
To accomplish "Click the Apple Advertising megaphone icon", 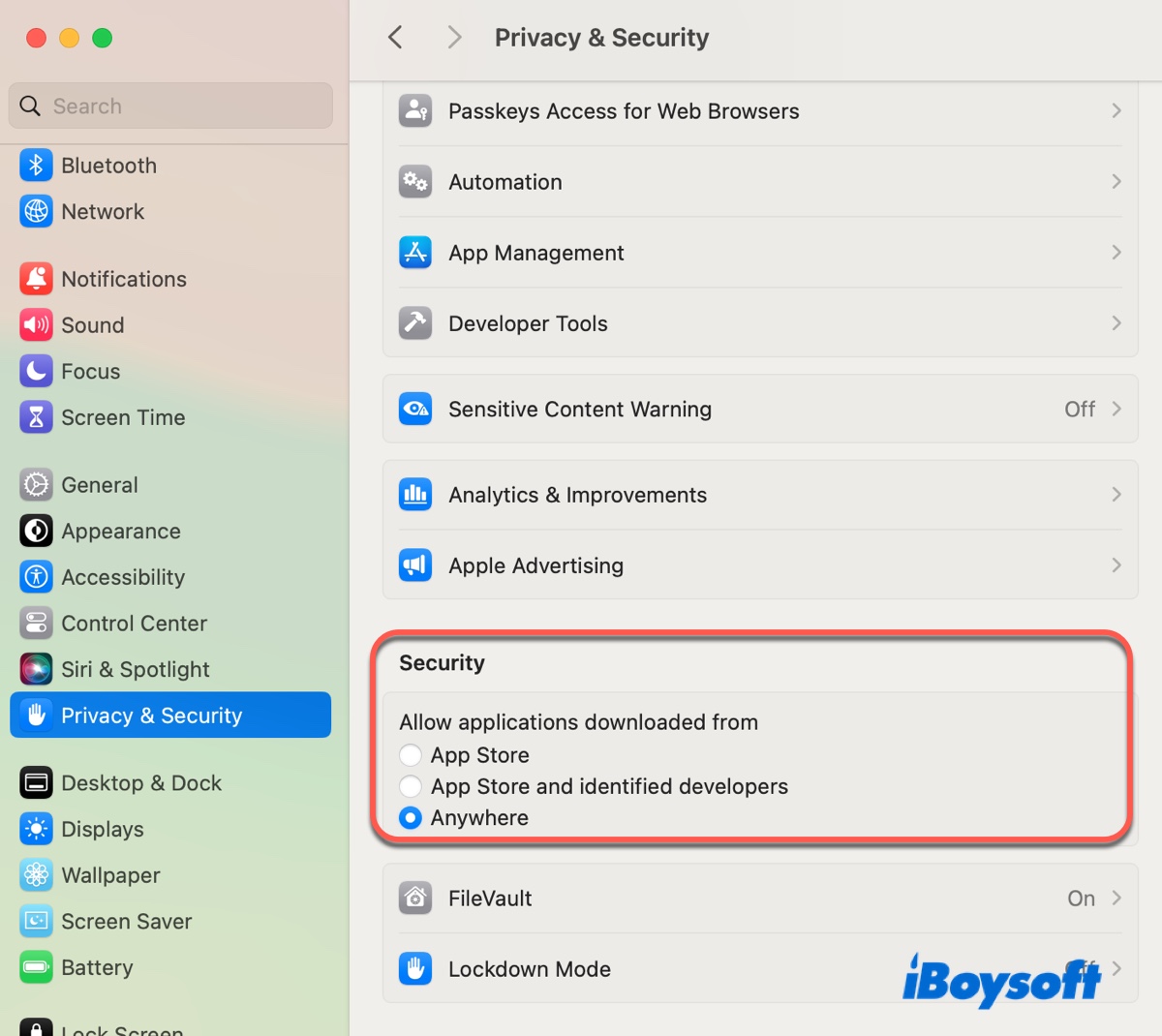I will (415, 564).
